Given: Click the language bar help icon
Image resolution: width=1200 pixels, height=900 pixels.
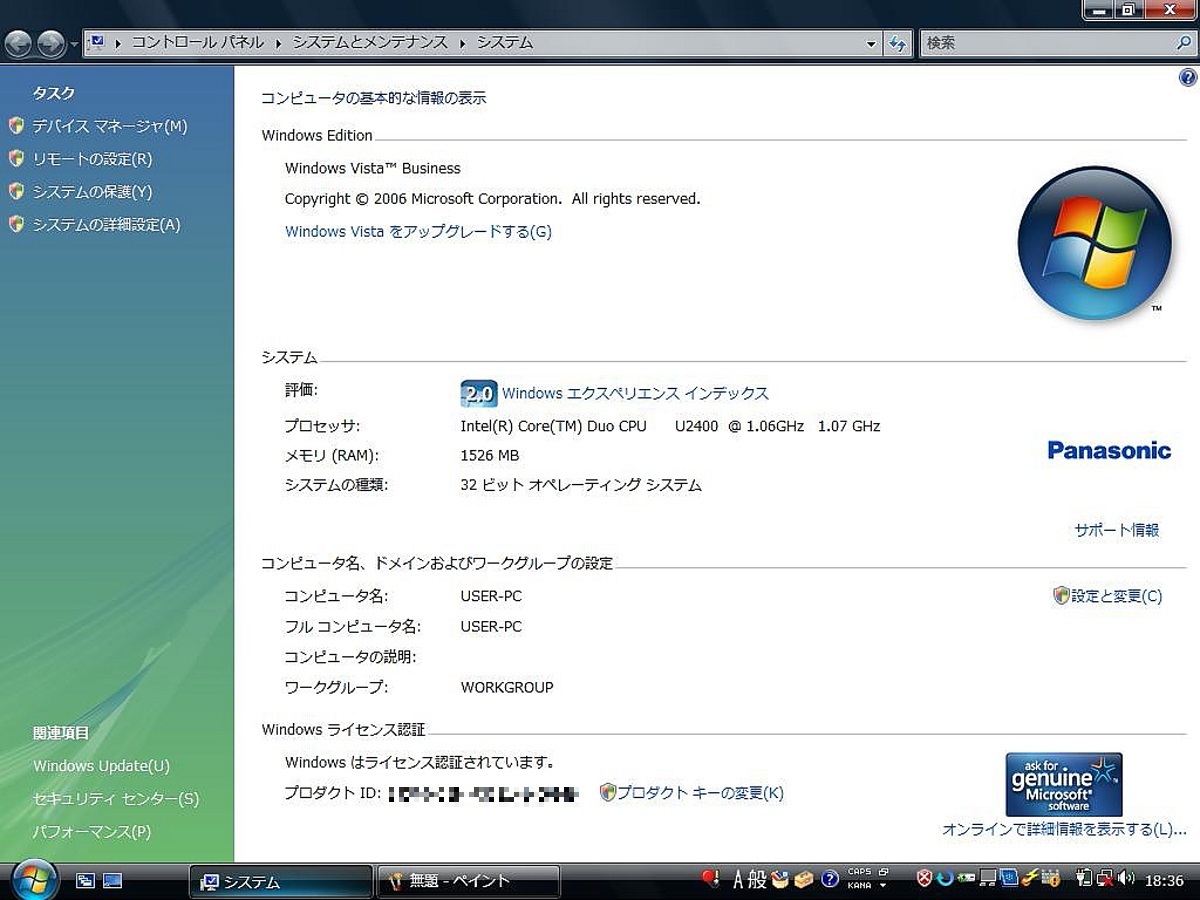Looking at the screenshot, I should (x=830, y=879).
